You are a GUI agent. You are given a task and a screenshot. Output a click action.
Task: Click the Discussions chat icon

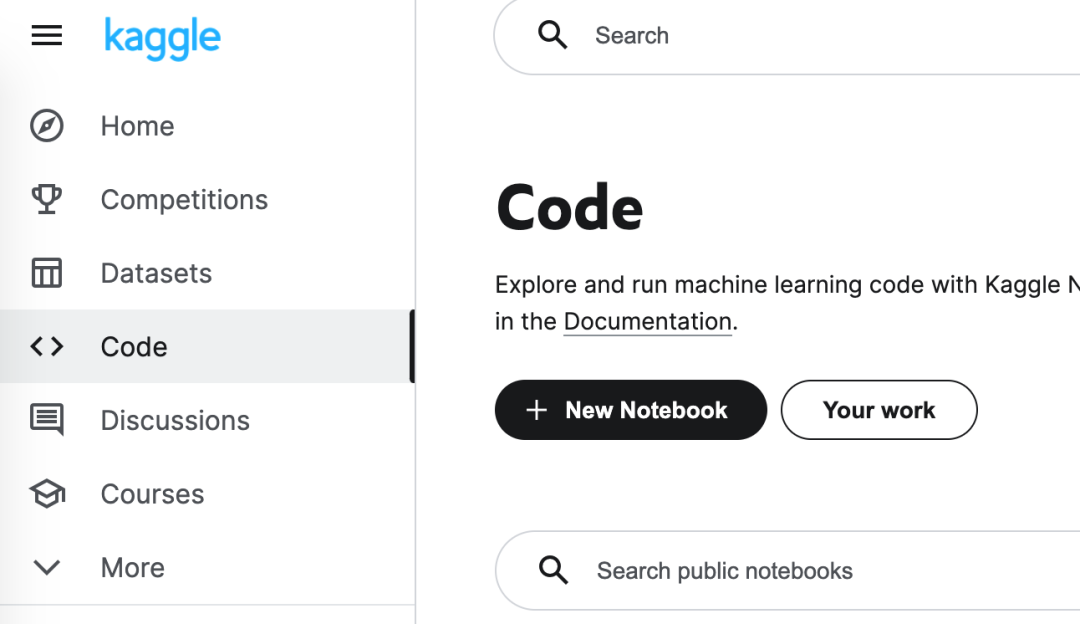(x=47, y=420)
